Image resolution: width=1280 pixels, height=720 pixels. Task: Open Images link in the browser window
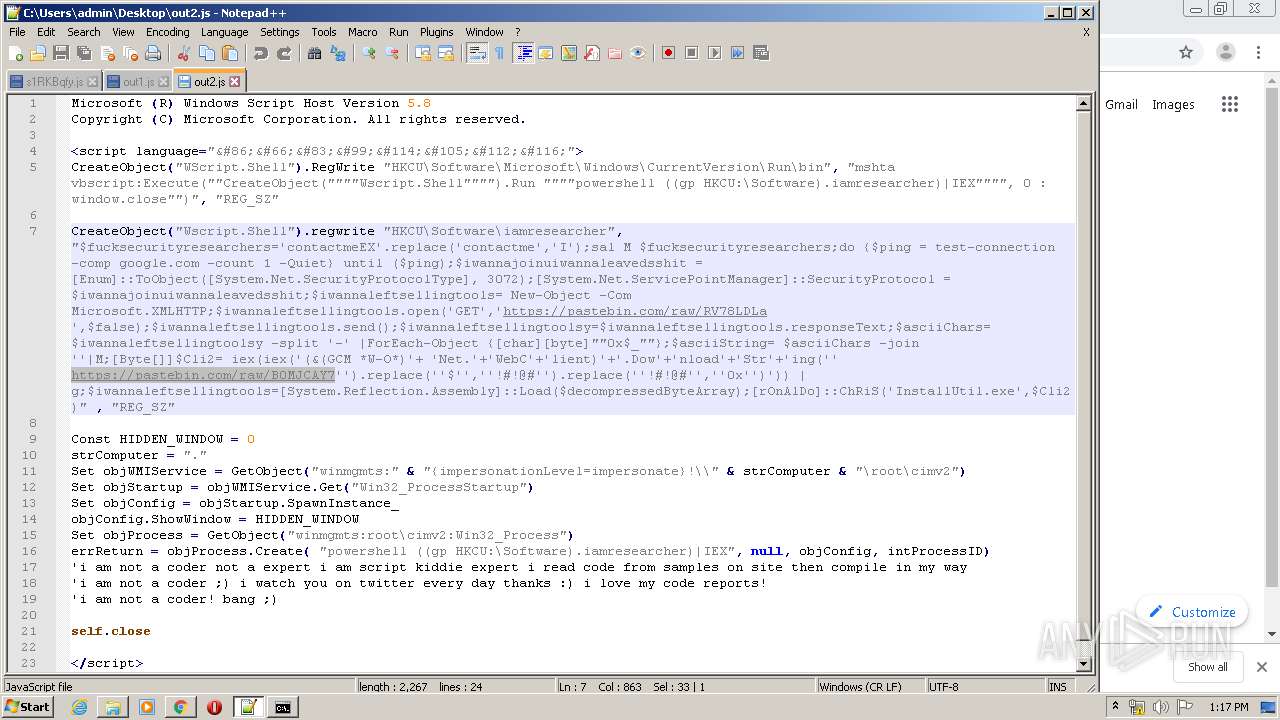(x=1173, y=104)
